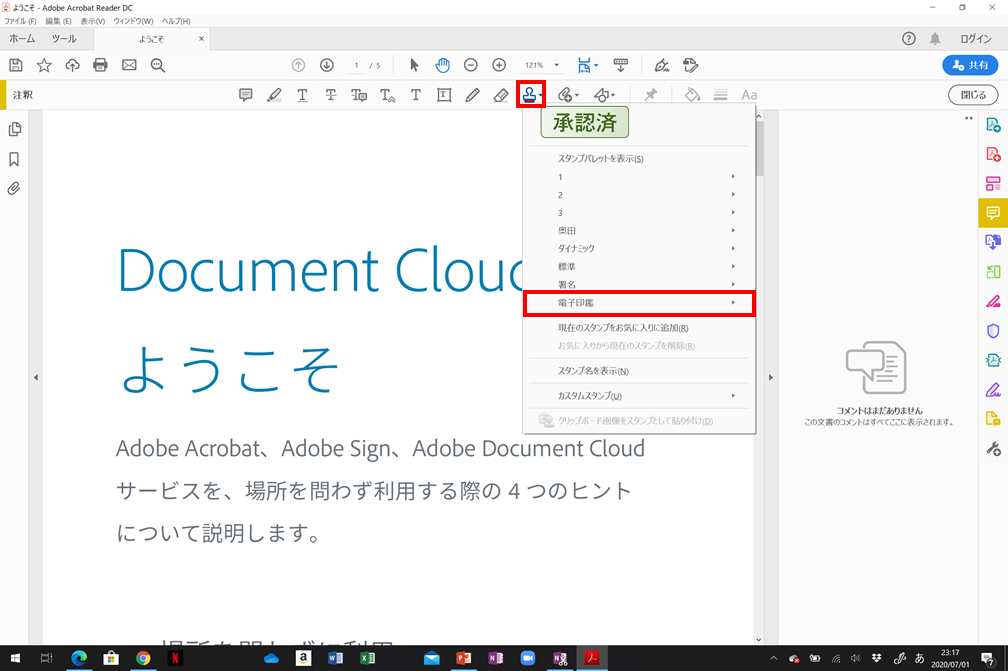Open the Windows Start menu
Viewport: 1008px width, 671px height.
(15, 658)
